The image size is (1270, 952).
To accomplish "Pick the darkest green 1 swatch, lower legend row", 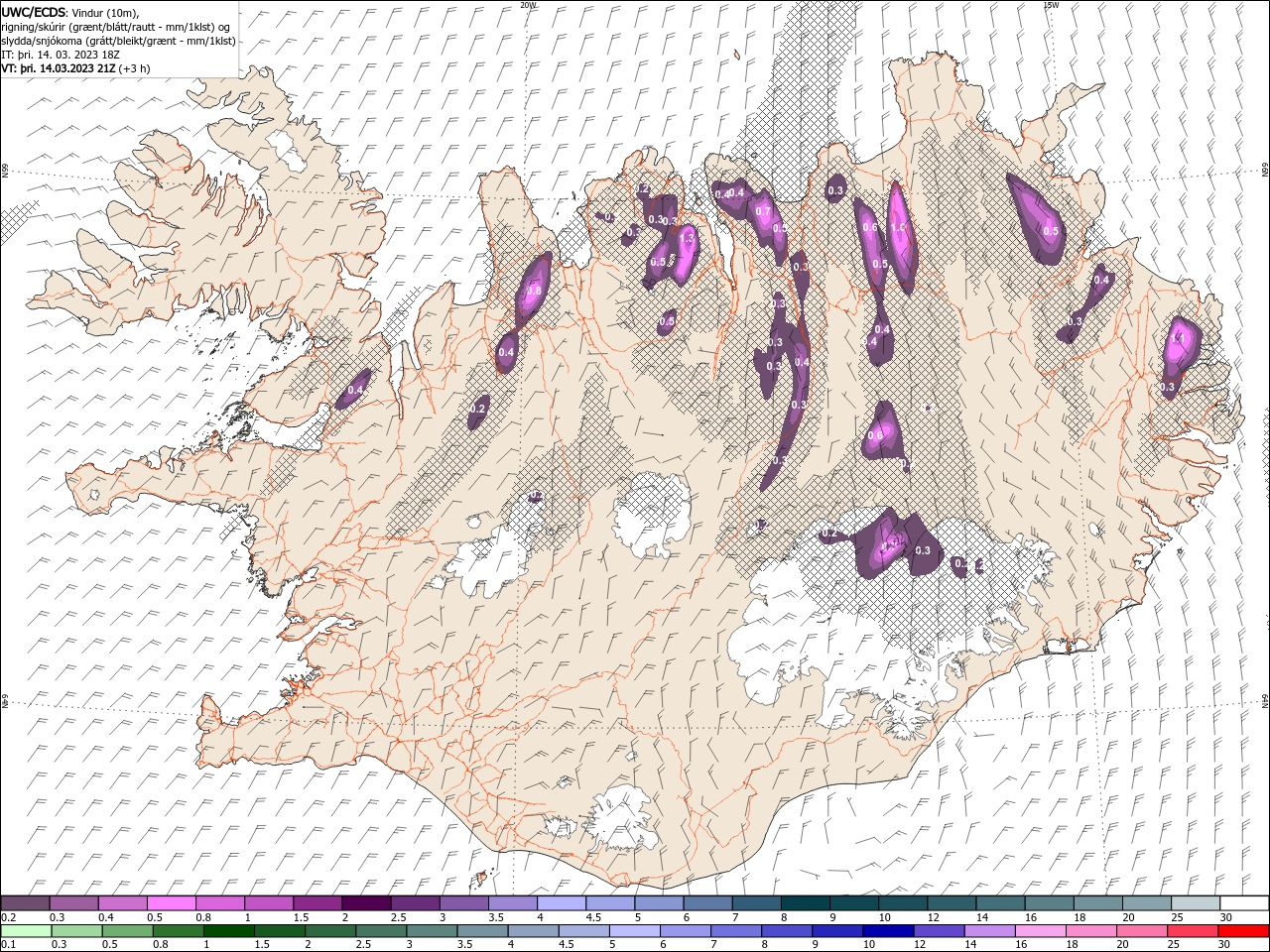I will click(230, 931).
